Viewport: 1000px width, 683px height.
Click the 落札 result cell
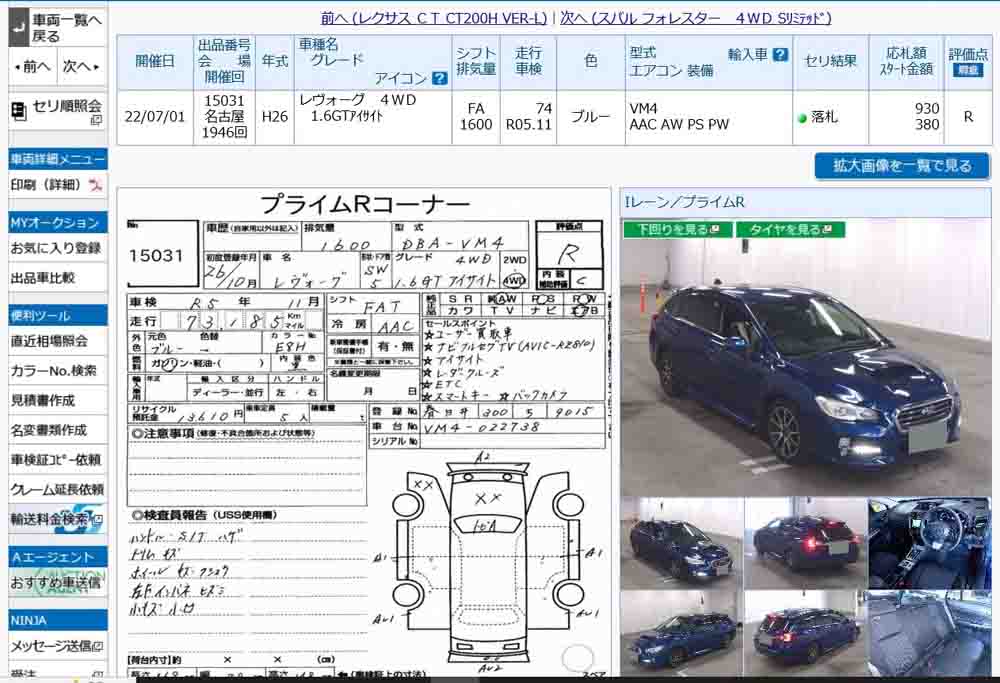pos(830,117)
